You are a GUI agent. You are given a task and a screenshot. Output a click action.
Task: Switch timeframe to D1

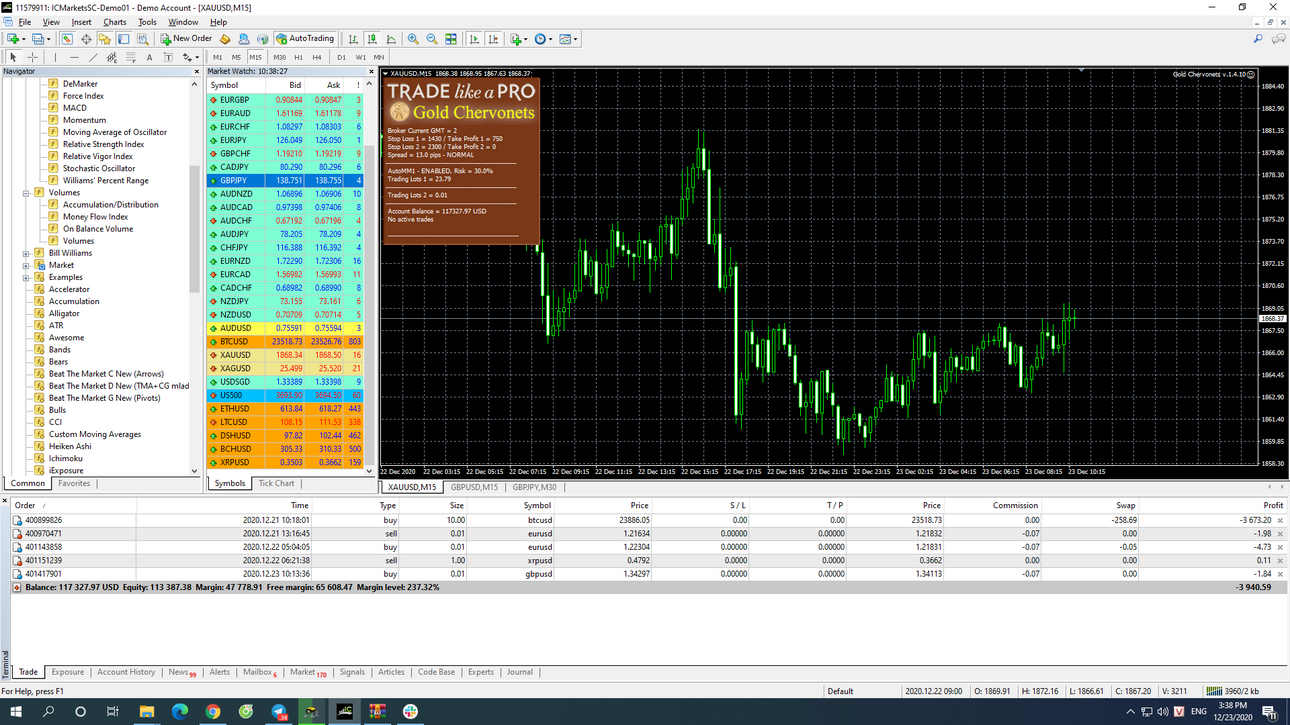pyautogui.click(x=341, y=57)
